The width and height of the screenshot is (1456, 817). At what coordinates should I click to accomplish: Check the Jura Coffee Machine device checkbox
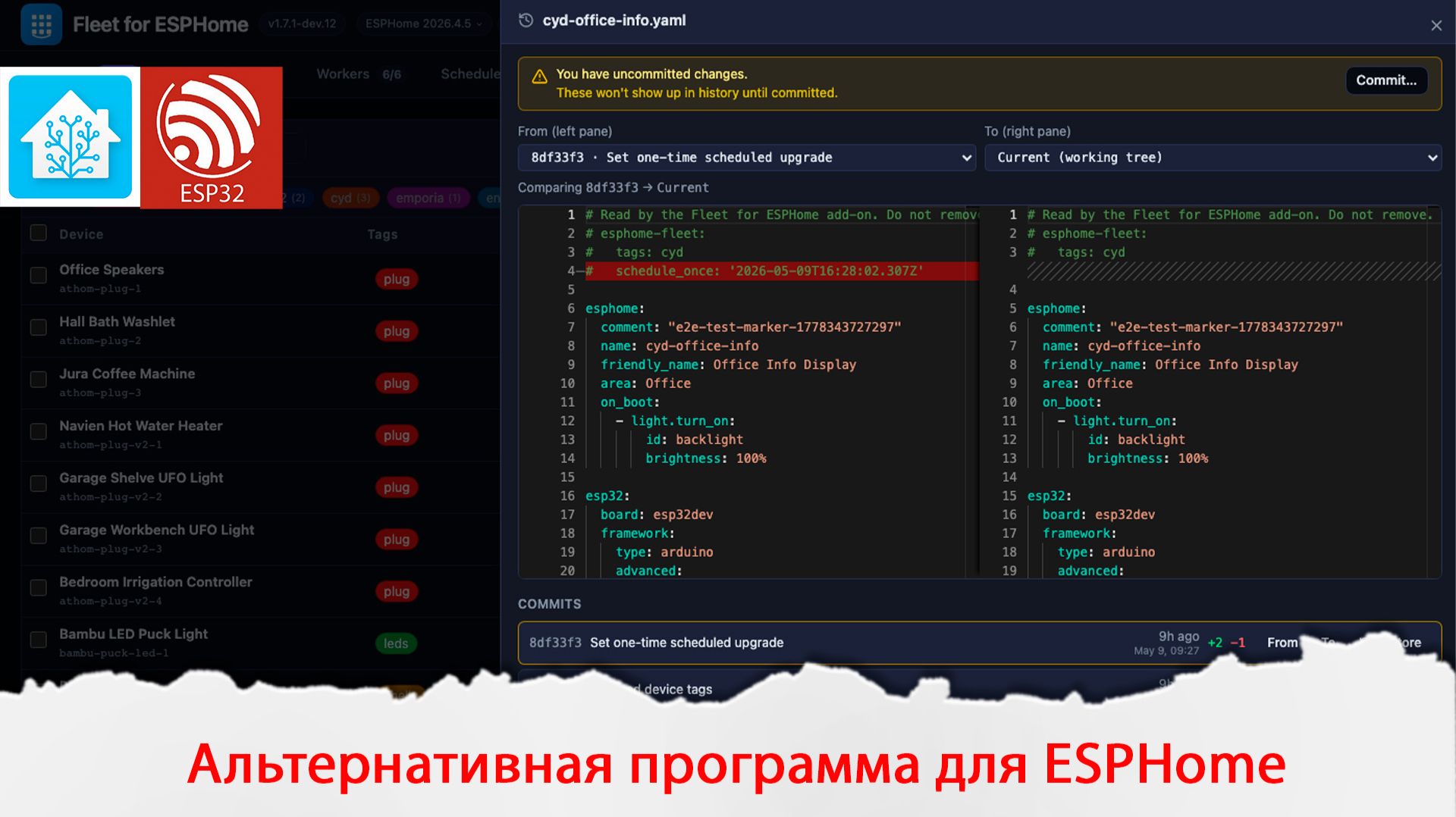coord(38,380)
